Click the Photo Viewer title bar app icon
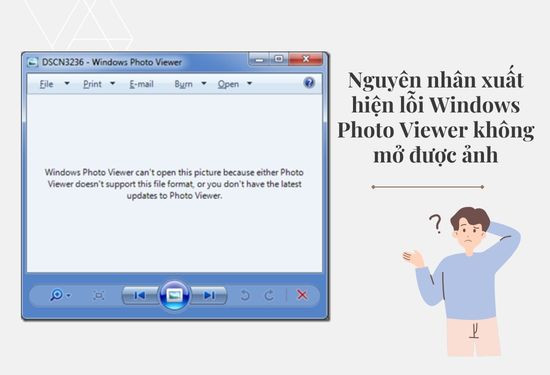The height and width of the screenshot is (375, 550). tap(33, 62)
